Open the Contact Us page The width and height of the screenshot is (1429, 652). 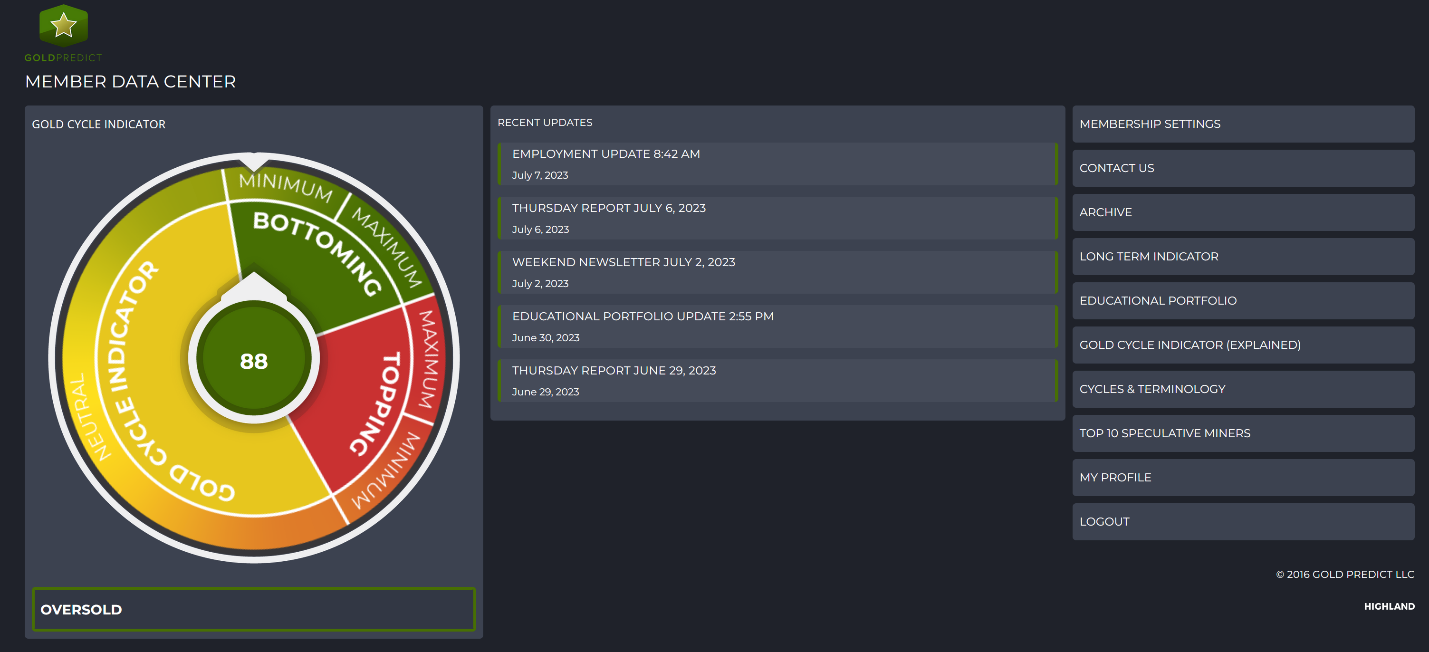(x=1243, y=168)
